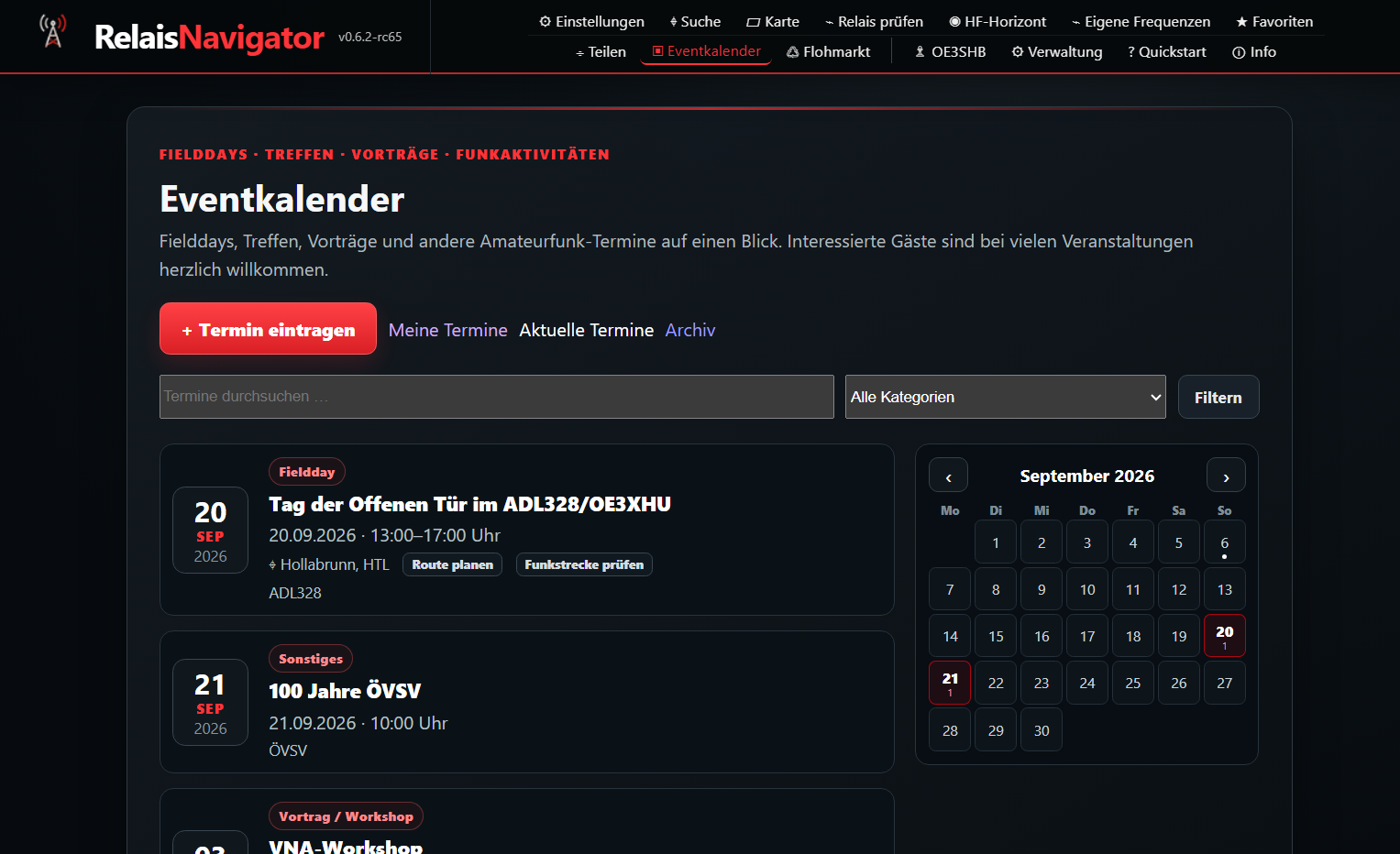1400x854 pixels.
Task: Open the VNA-Workshop event title
Action: tap(346, 846)
